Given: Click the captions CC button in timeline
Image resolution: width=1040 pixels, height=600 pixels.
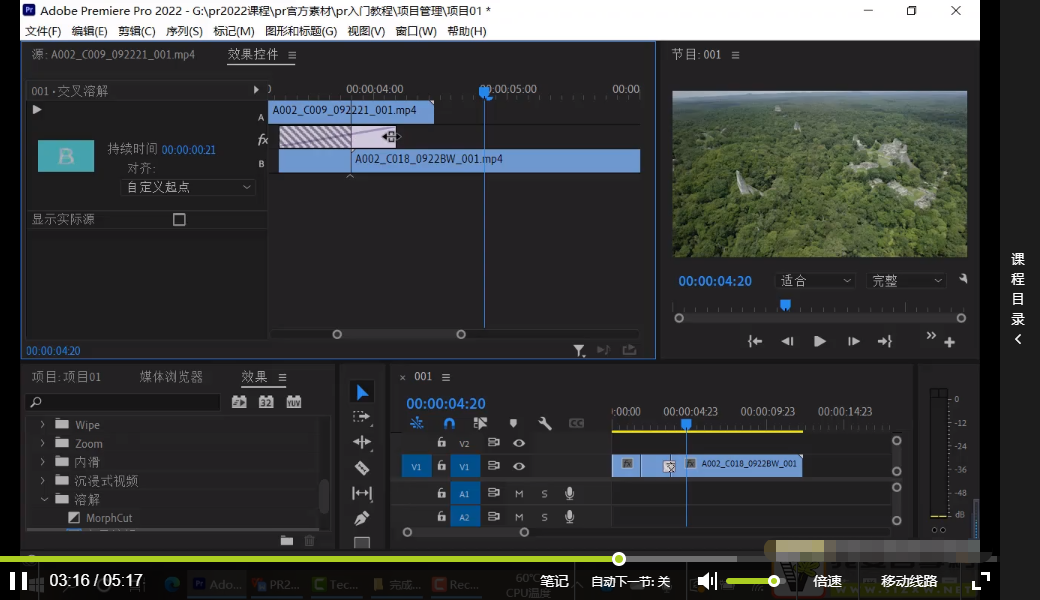Looking at the screenshot, I should pos(576,423).
